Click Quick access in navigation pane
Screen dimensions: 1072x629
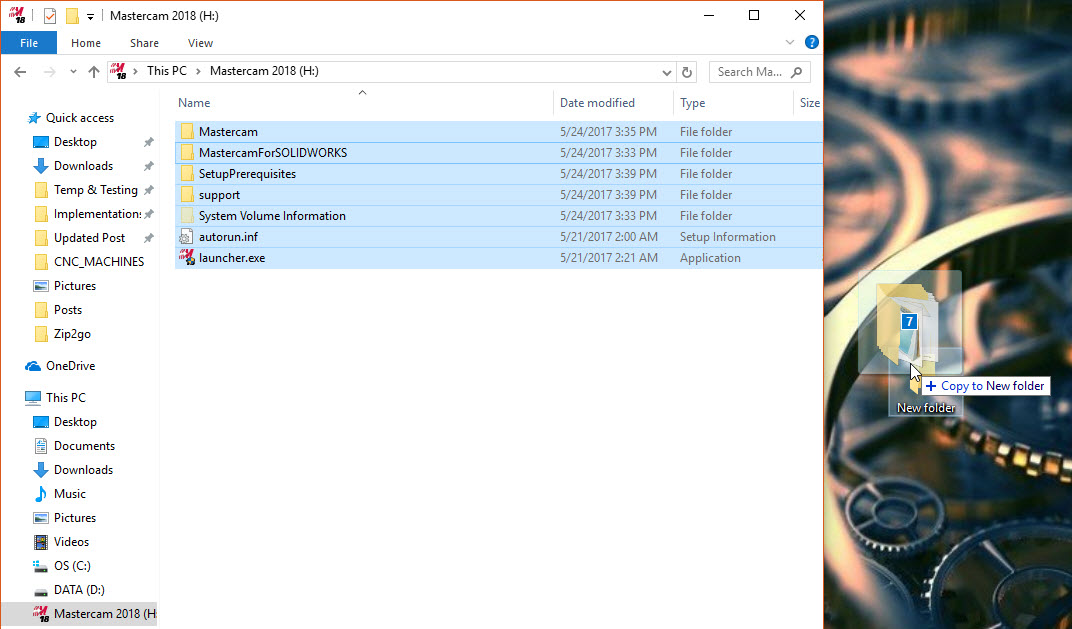[79, 118]
